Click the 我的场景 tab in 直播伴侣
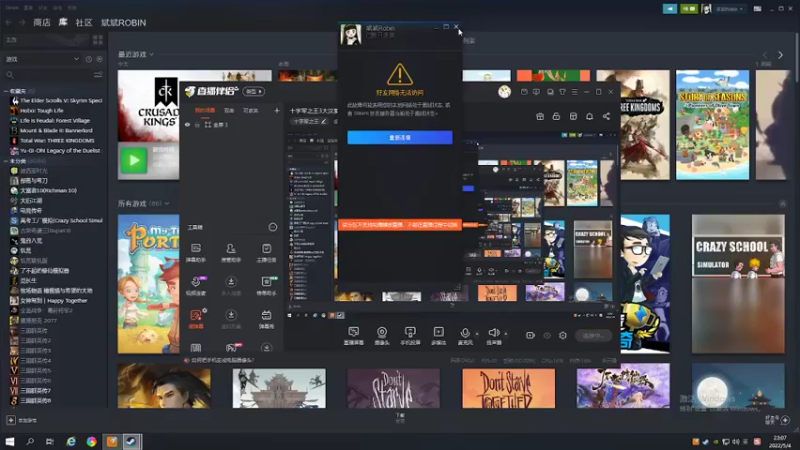This screenshot has width=800, height=450. [205, 110]
